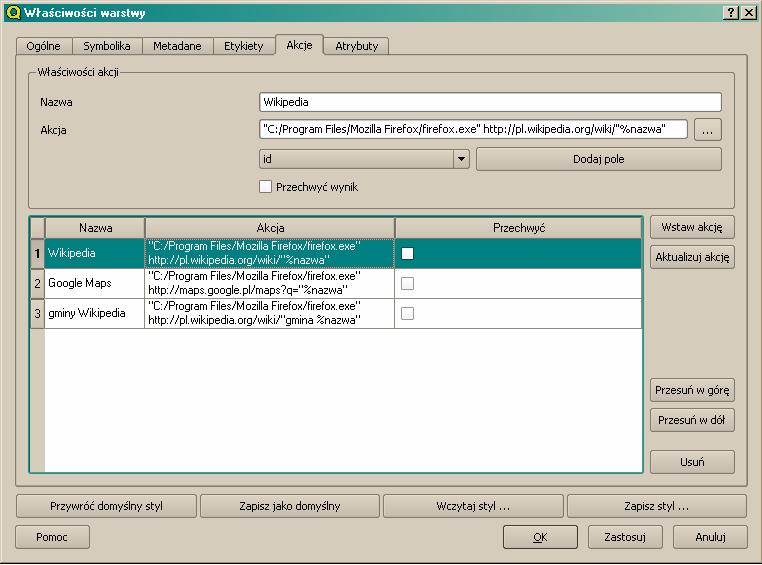Delete action with Usuń button

(x=692, y=462)
